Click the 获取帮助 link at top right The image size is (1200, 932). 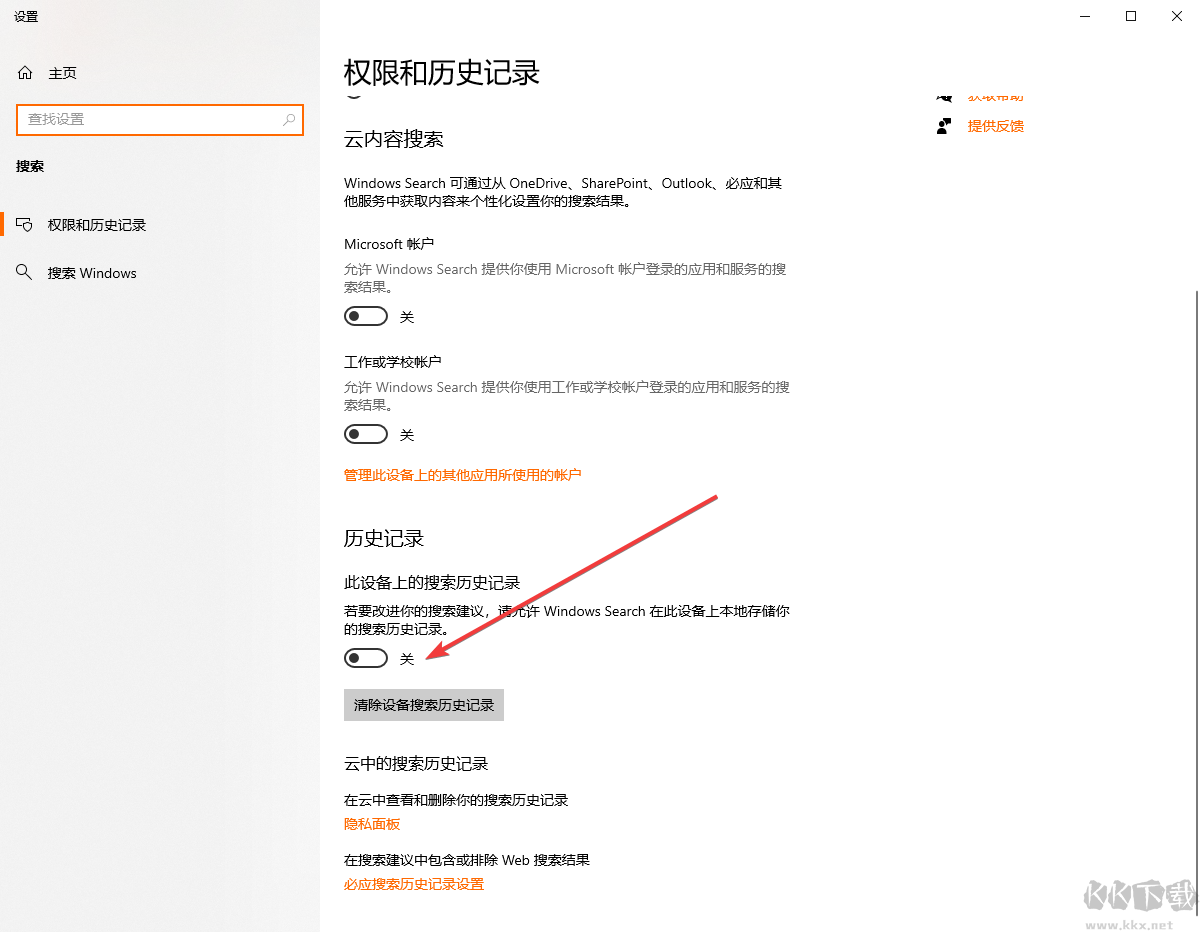tap(996, 96)
